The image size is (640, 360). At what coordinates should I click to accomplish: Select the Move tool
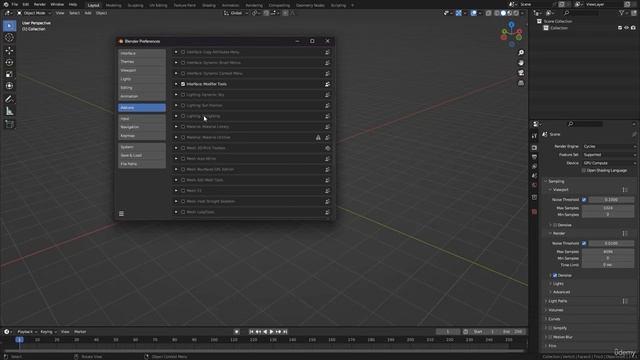pyautogui.click(x=9, y=51)
